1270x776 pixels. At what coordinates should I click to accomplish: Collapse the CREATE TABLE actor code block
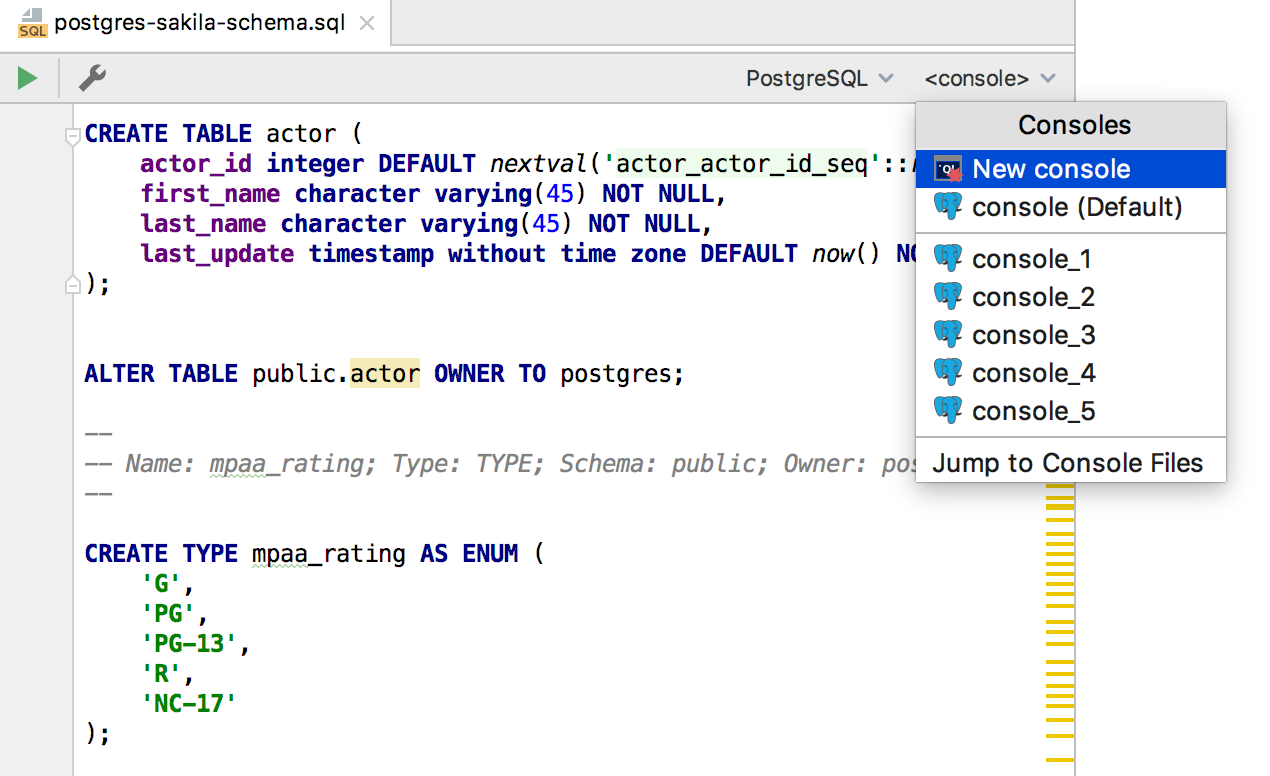[x=72, y=135]
